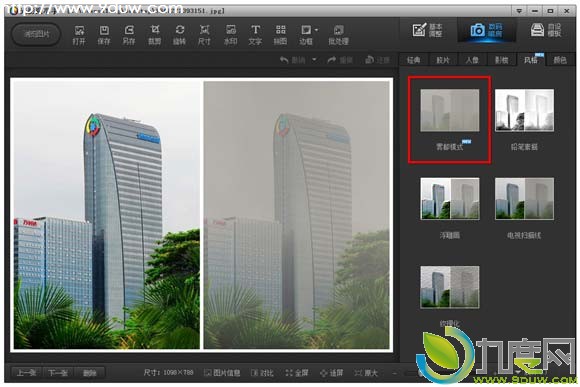Toggle the Compare (对比) view
The image size is (580, 387).
[262, 373]
